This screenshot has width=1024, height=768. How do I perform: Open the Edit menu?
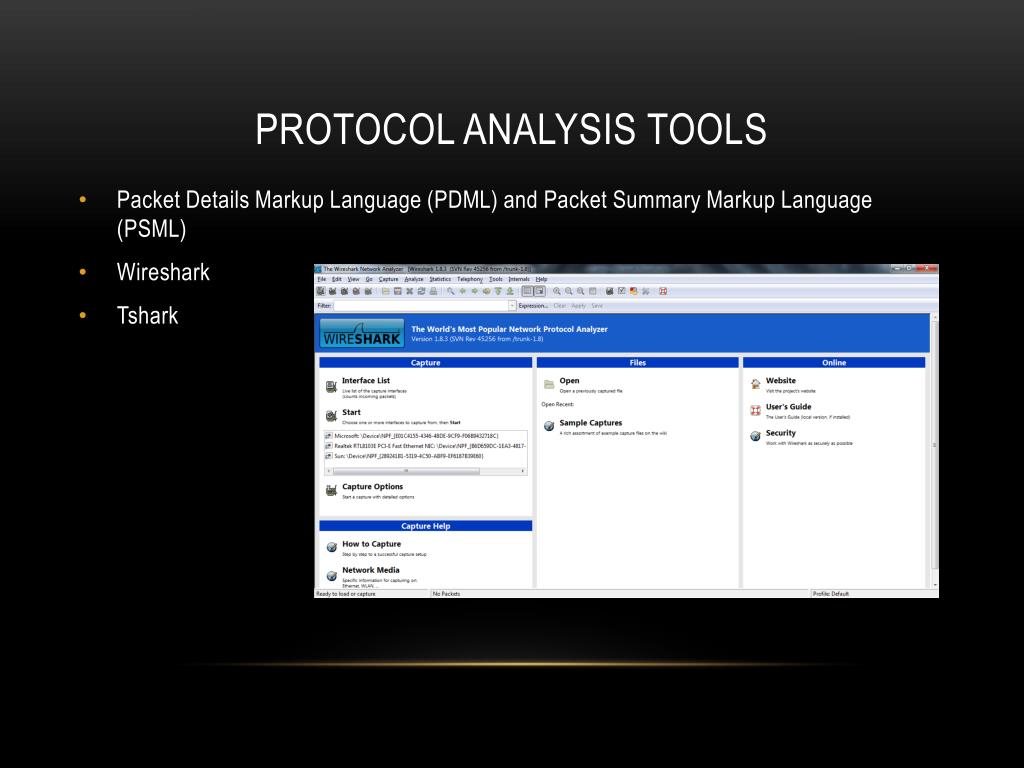tap(337, 279)
